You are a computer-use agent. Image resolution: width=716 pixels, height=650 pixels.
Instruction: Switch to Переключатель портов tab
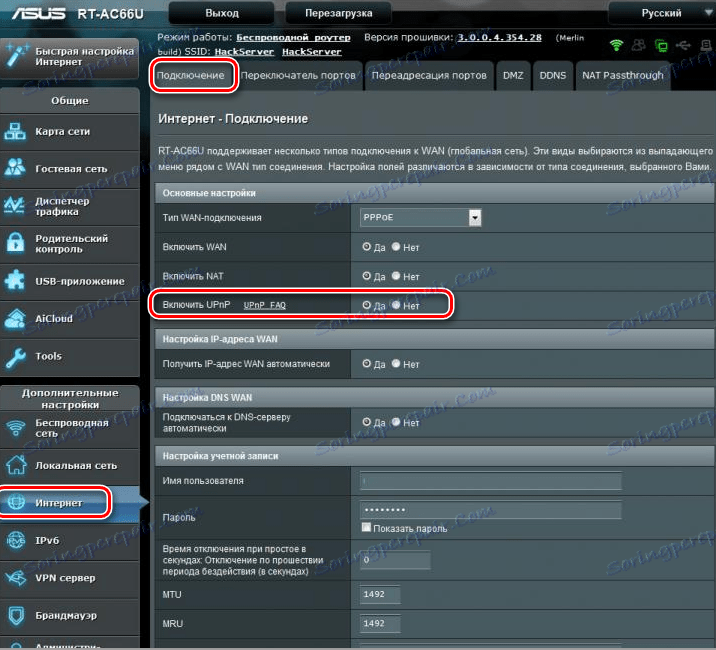point(298,75)
